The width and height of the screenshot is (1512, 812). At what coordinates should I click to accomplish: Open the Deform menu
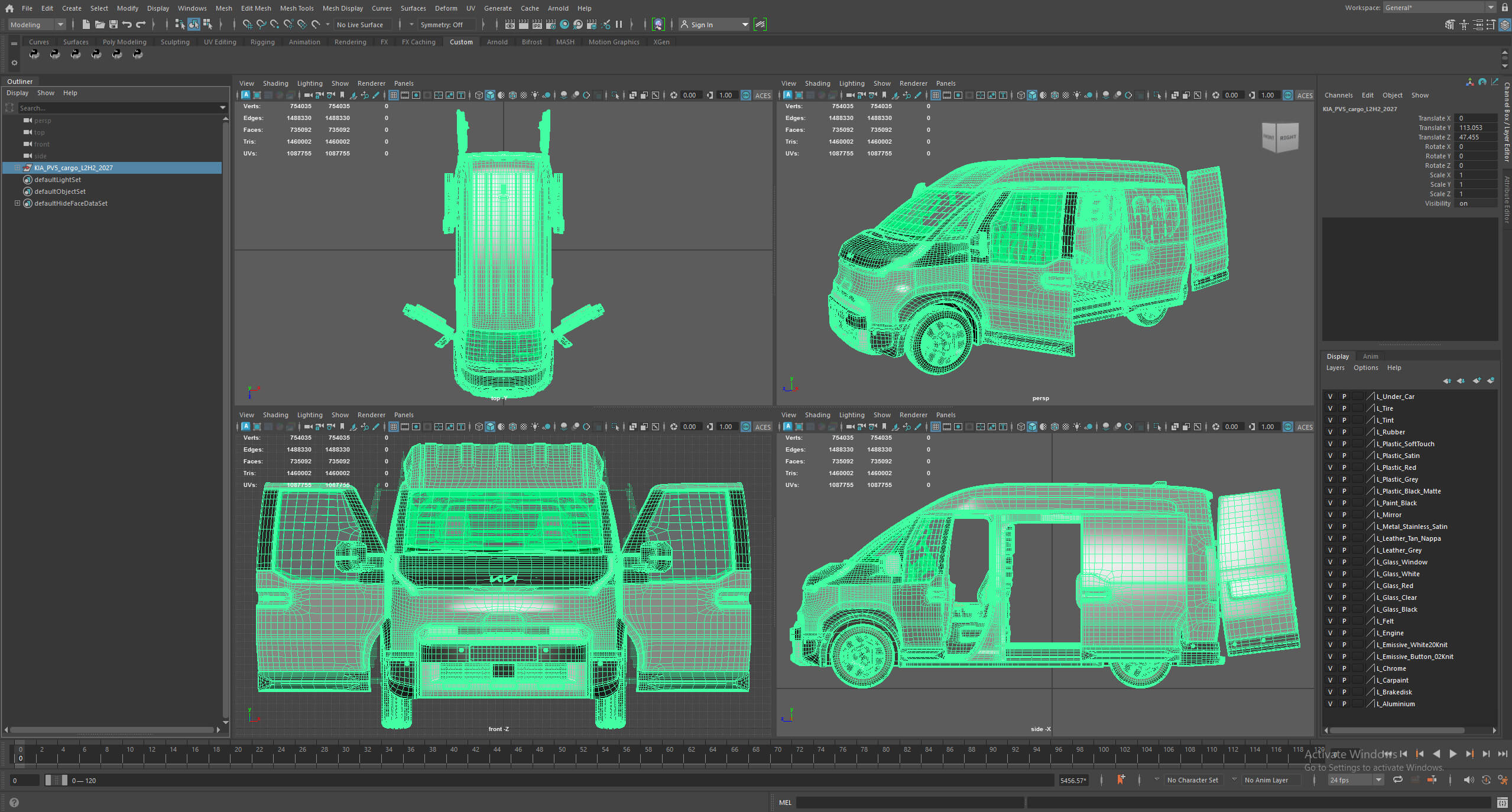446,8
